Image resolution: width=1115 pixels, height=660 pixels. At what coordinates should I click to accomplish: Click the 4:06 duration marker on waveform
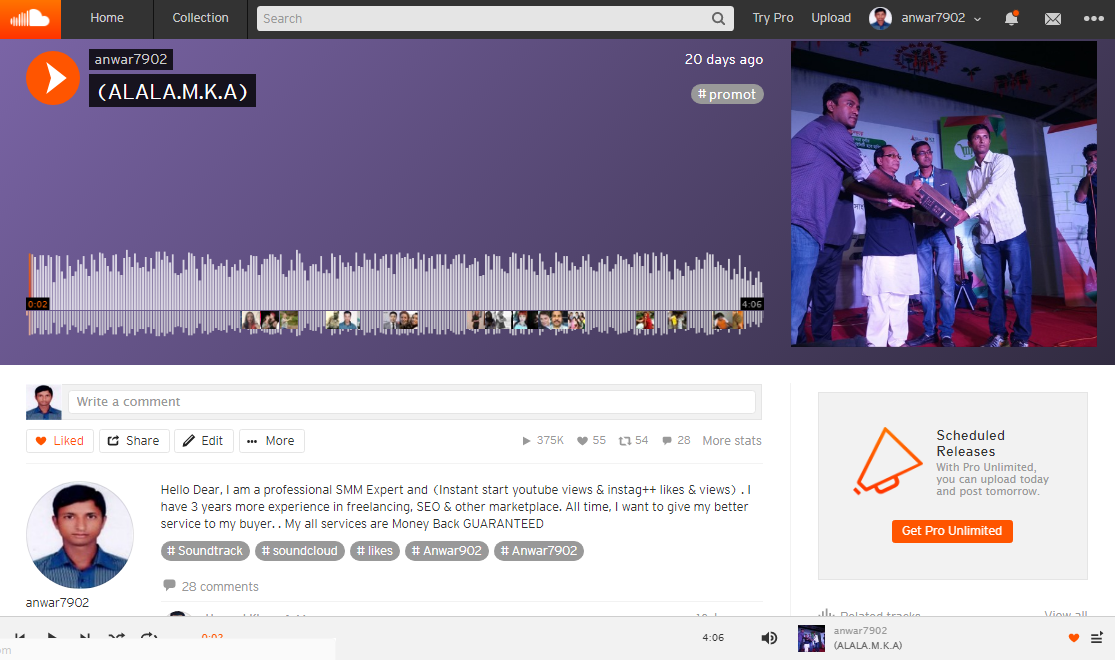pos(752,304)
